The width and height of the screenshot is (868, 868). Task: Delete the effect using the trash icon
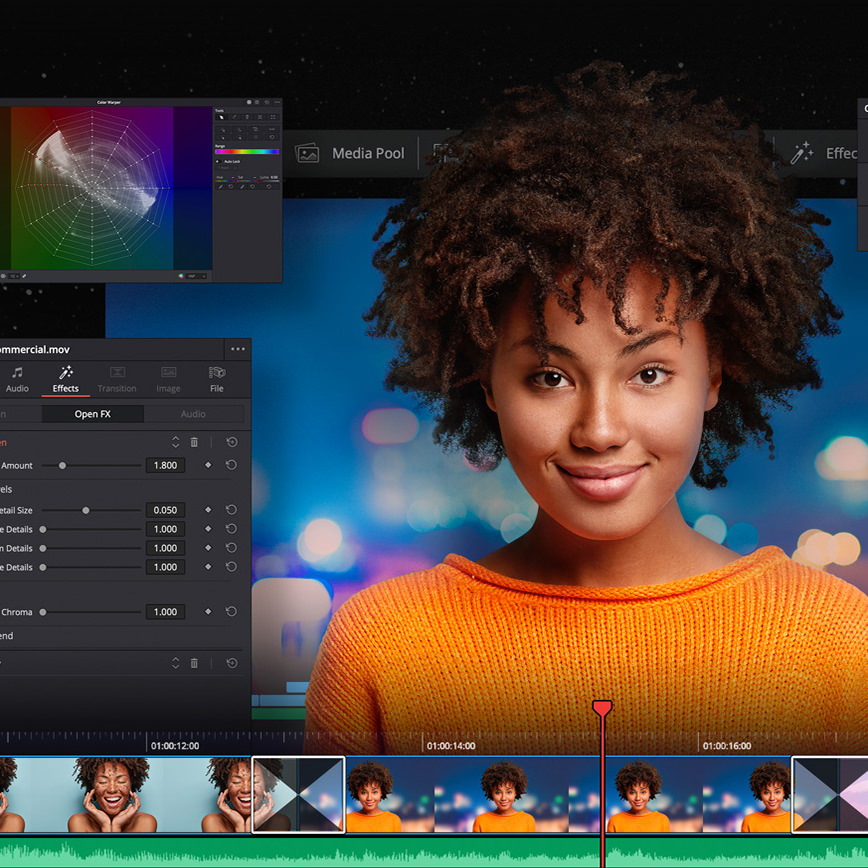pyautogui.click(x=193, y=442)
